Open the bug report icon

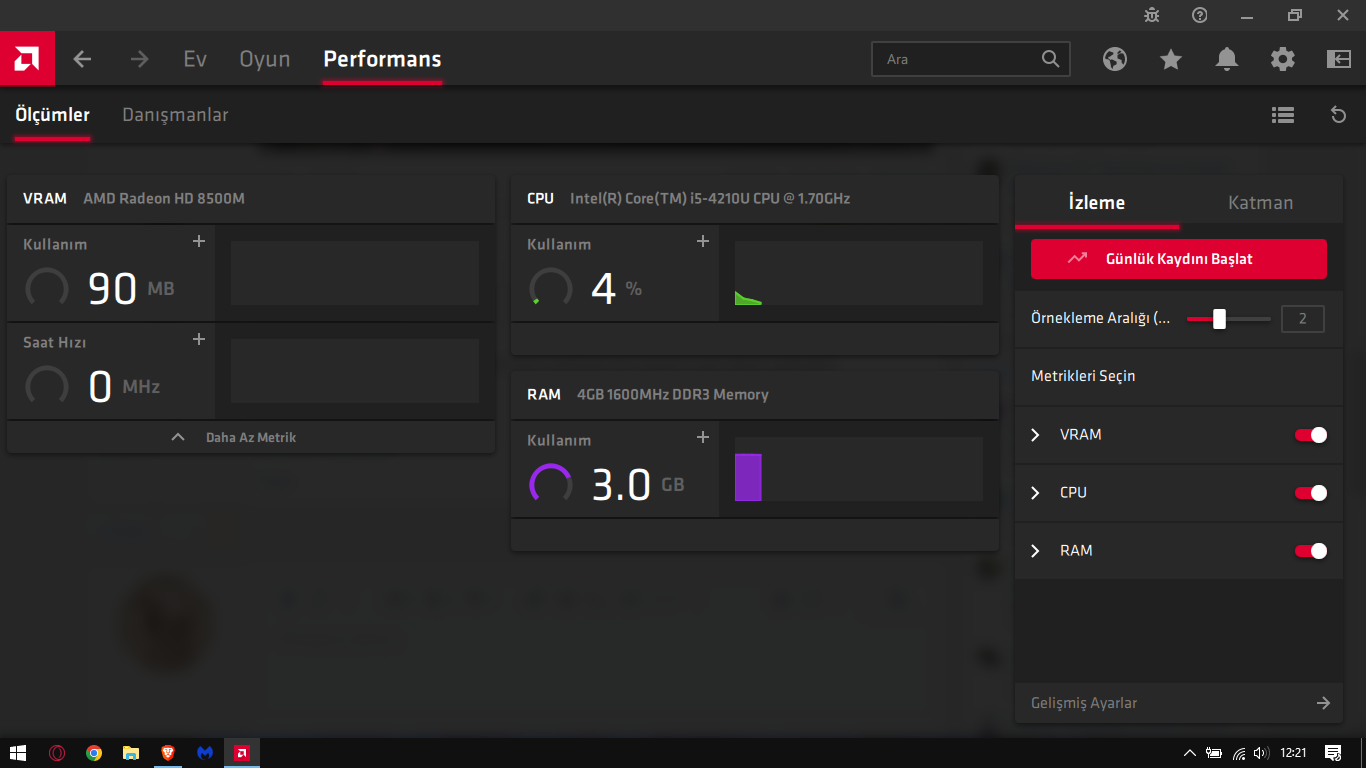coord(1152,15)
